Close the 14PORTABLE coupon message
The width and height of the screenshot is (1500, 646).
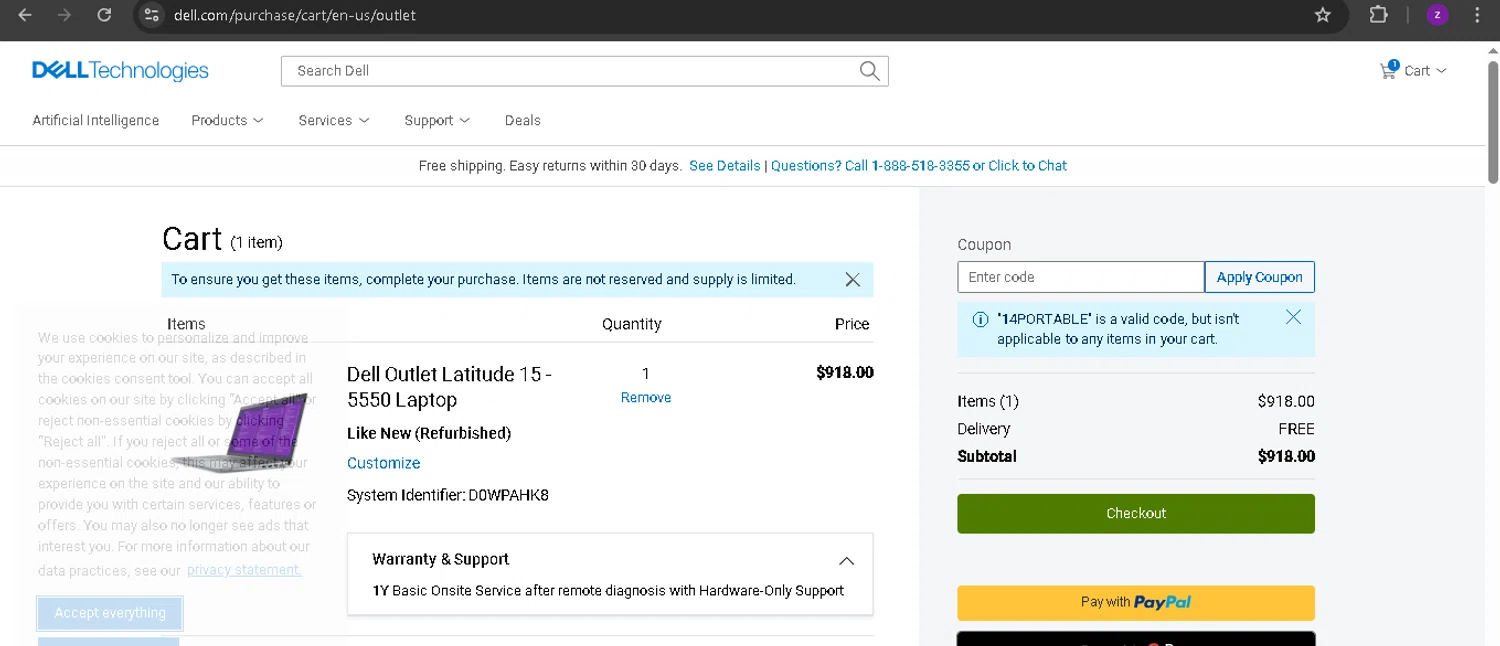tap(1293, 317)
